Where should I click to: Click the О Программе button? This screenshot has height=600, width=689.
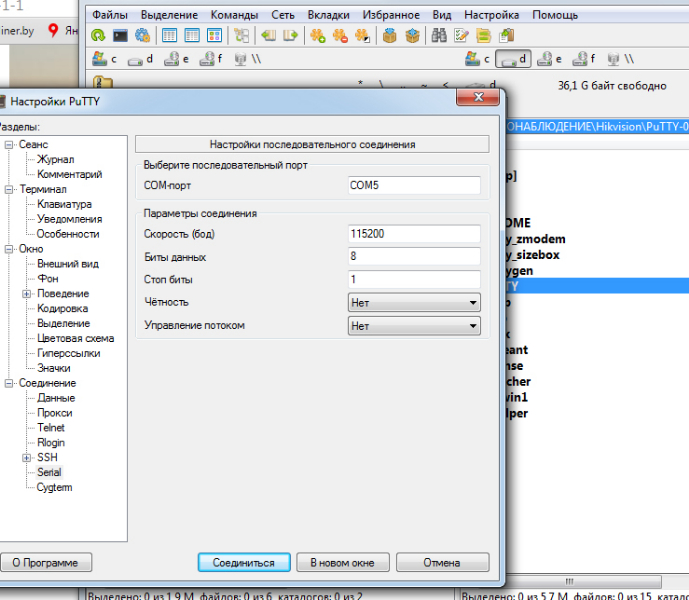[x=45, y=562]
